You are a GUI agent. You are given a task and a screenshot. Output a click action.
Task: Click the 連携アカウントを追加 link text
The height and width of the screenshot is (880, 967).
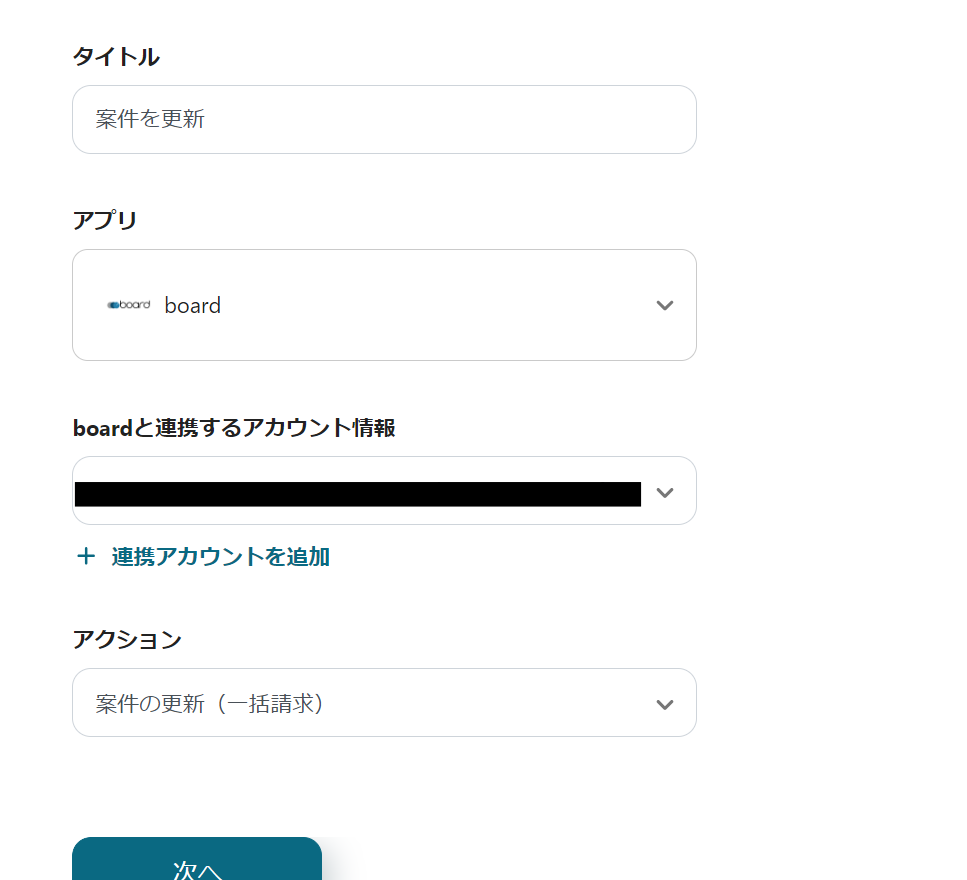pos(221,557)
